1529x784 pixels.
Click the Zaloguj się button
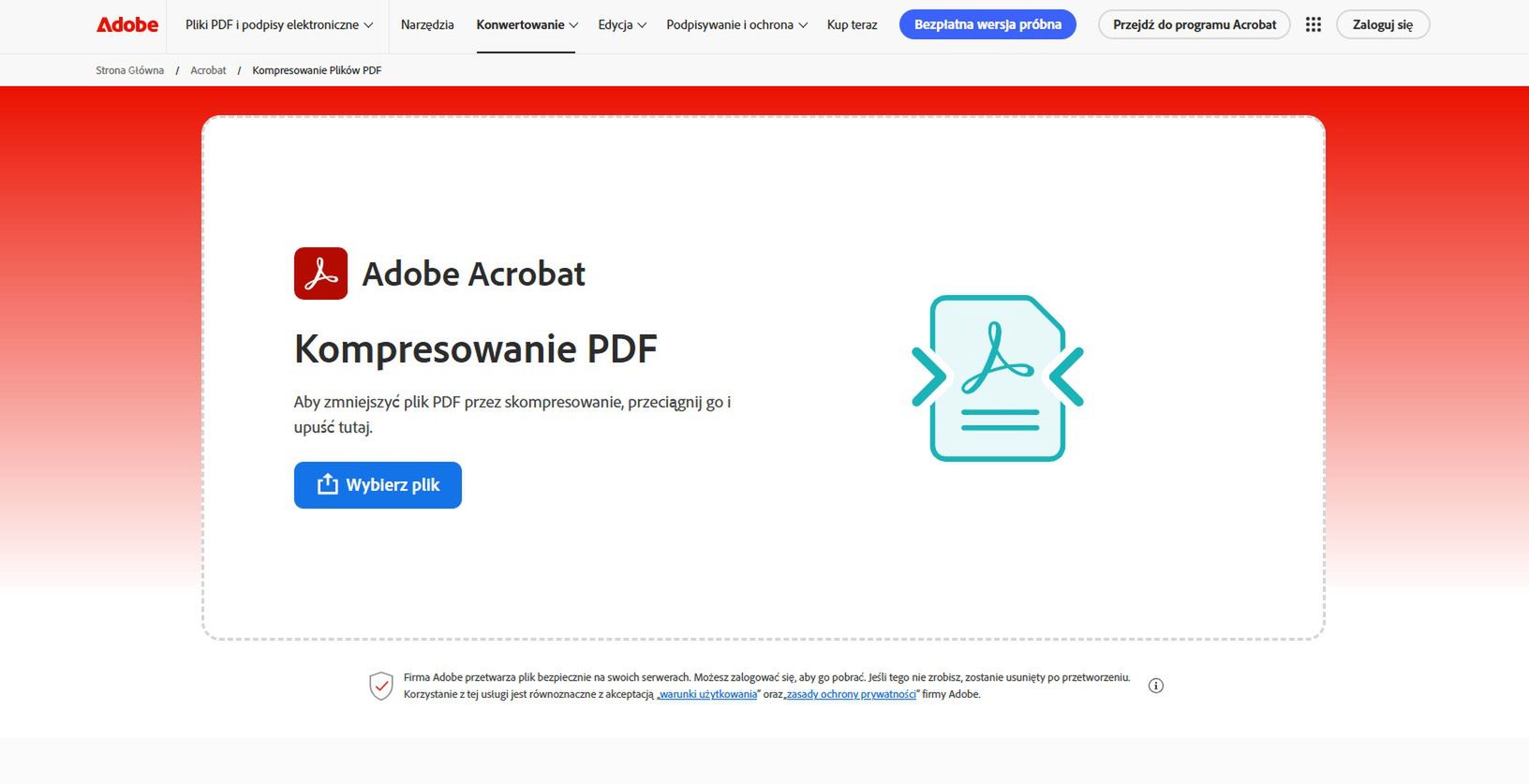(1383, 24)
